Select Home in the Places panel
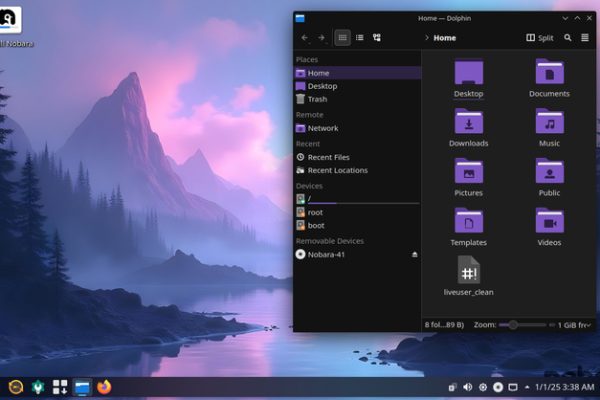This screenshot has height=400, width=600. (x=358, y=73)
